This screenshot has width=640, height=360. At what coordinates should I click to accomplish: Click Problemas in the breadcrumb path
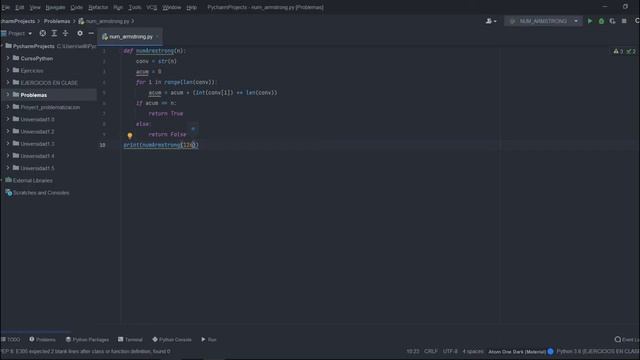(x=57, y=21)
